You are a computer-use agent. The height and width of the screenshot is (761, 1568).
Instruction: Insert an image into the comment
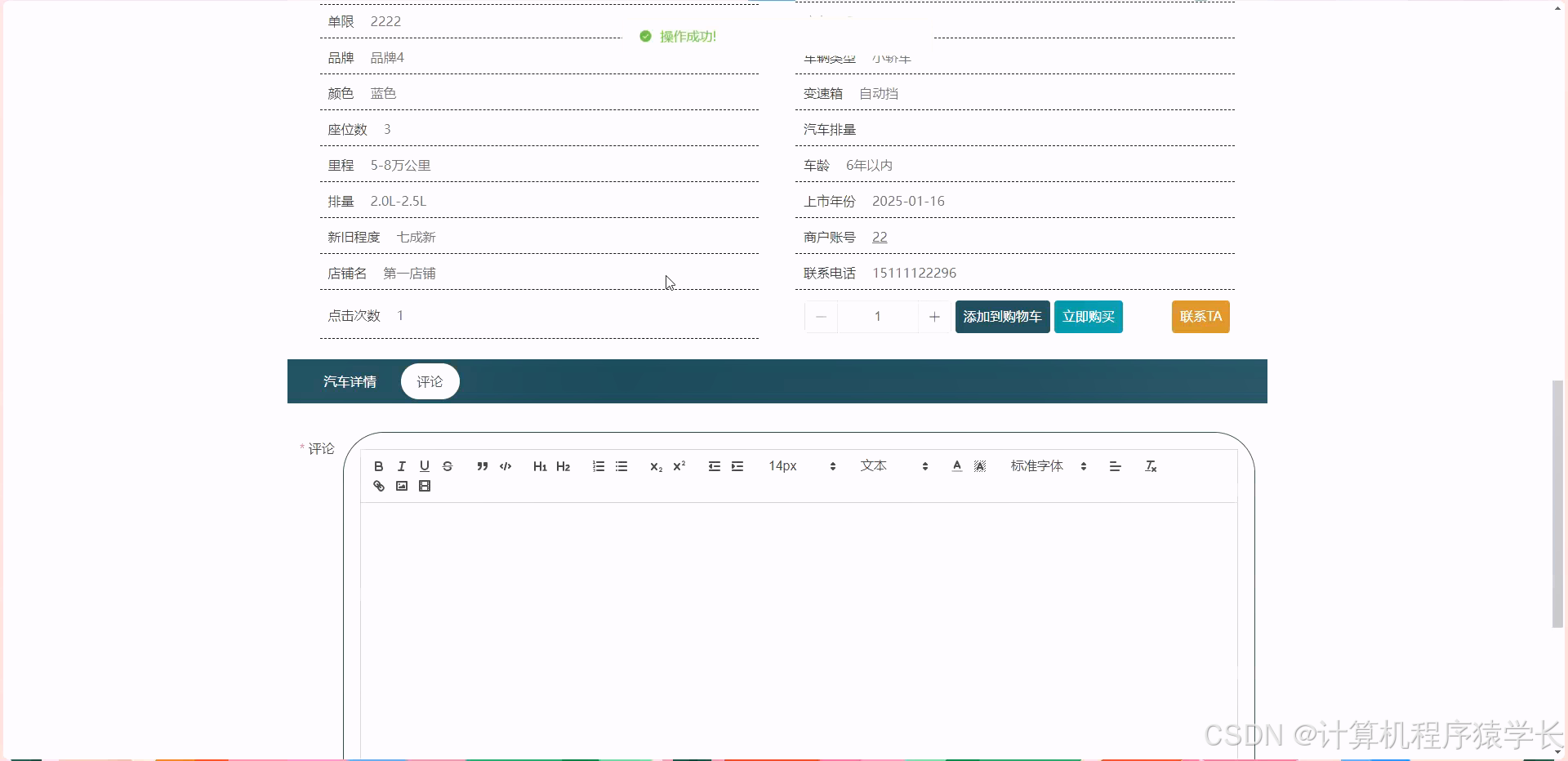pos(401,485)
